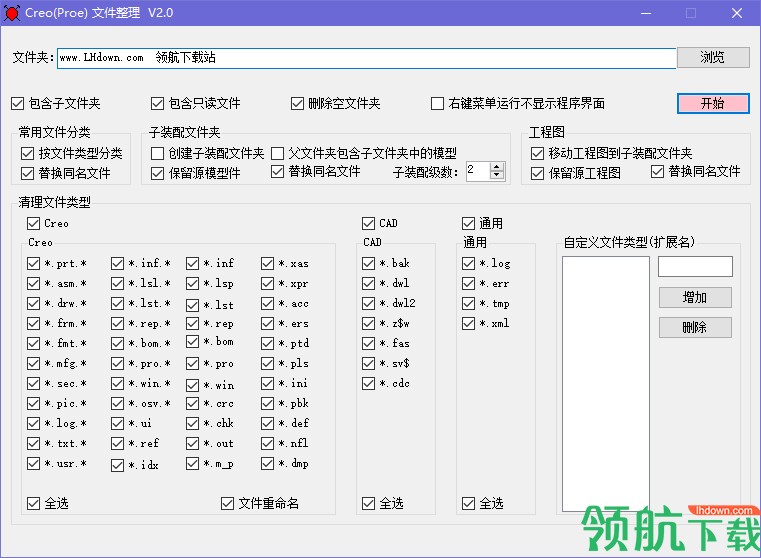
Task: Click the 文件夹 folder path field
Action: tap(366, 58)
